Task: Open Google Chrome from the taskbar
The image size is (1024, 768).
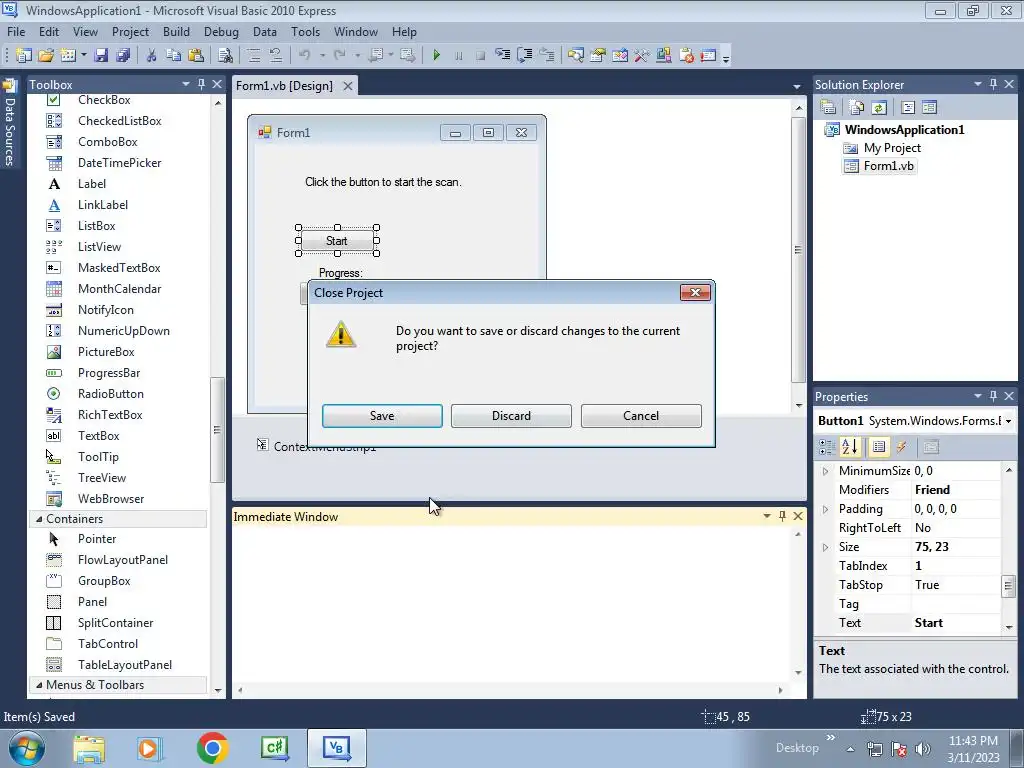Action: coord(212,748)
